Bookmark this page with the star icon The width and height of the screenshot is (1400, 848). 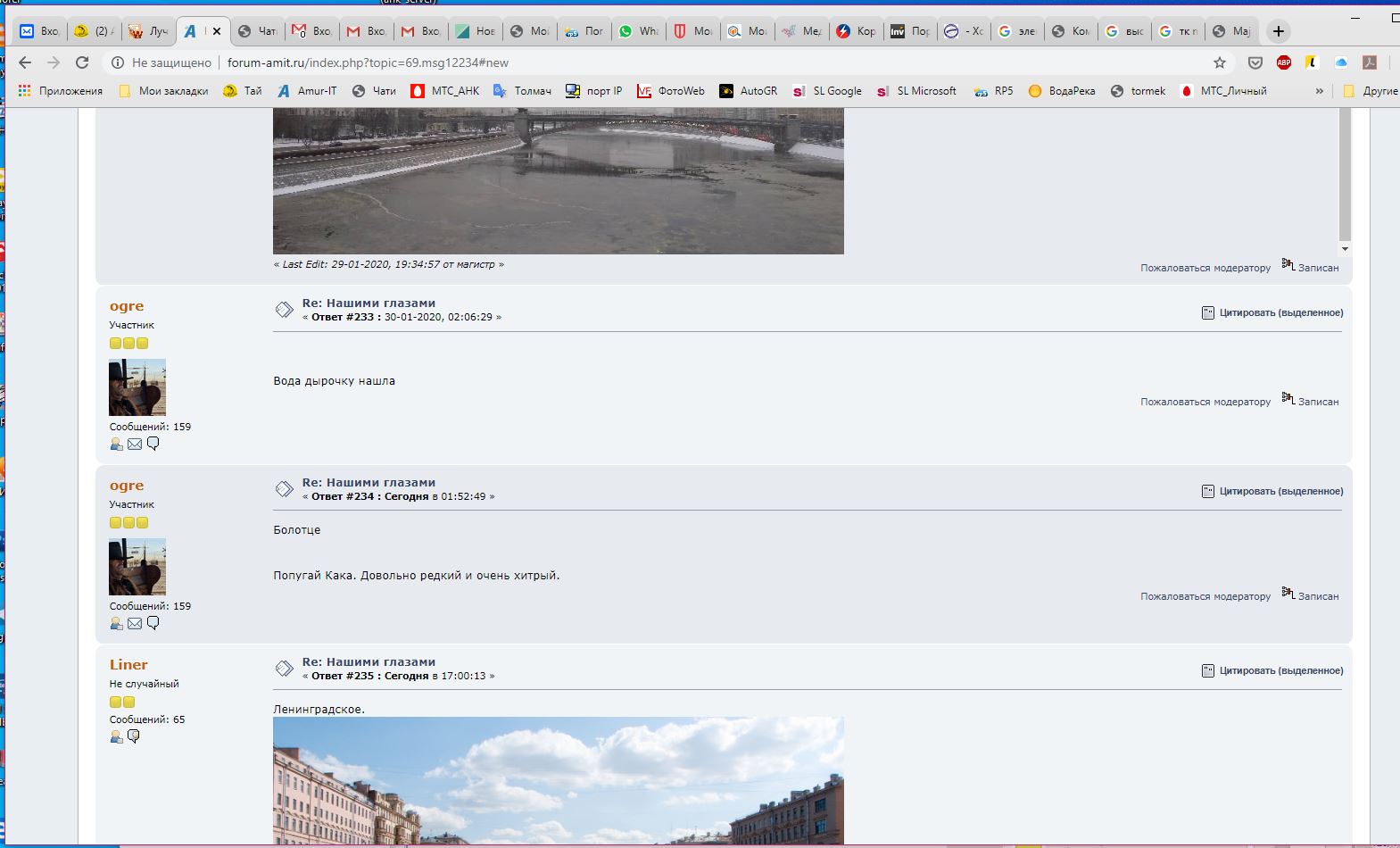click(x=1220, y=62)
